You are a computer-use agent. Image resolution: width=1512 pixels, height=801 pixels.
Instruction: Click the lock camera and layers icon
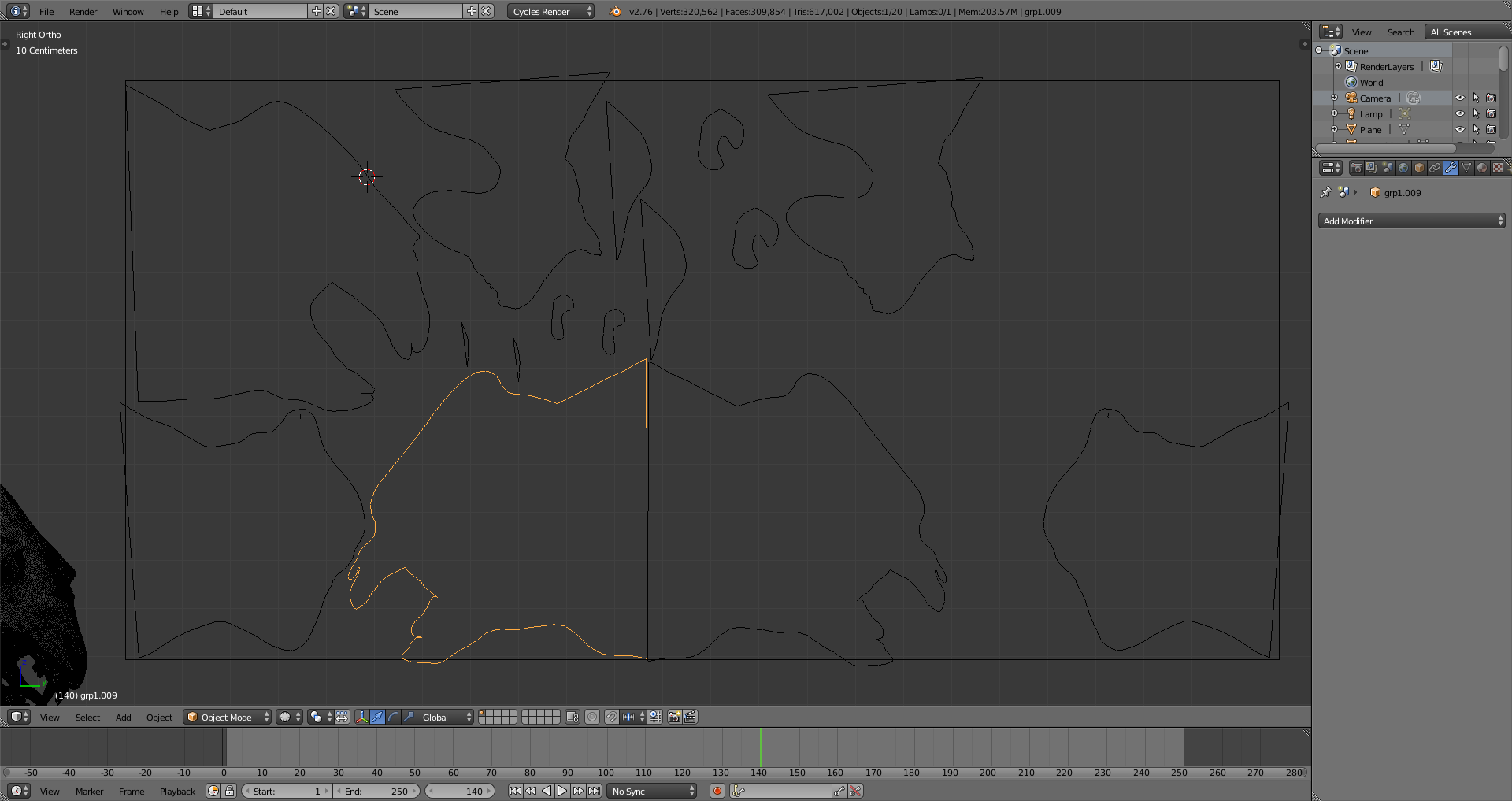click(573, 717)
